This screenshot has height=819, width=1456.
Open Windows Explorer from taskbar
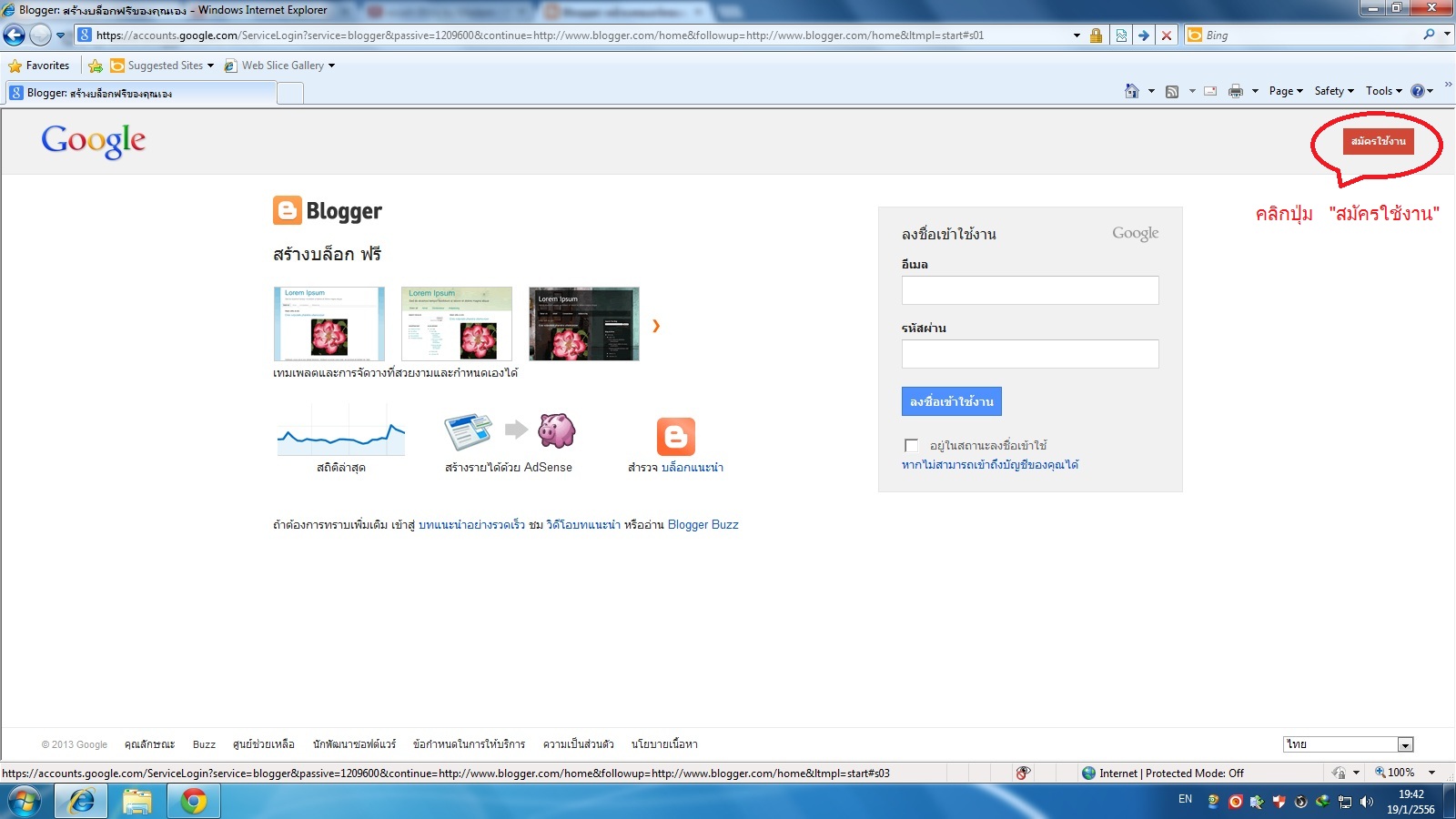point(137,802)
